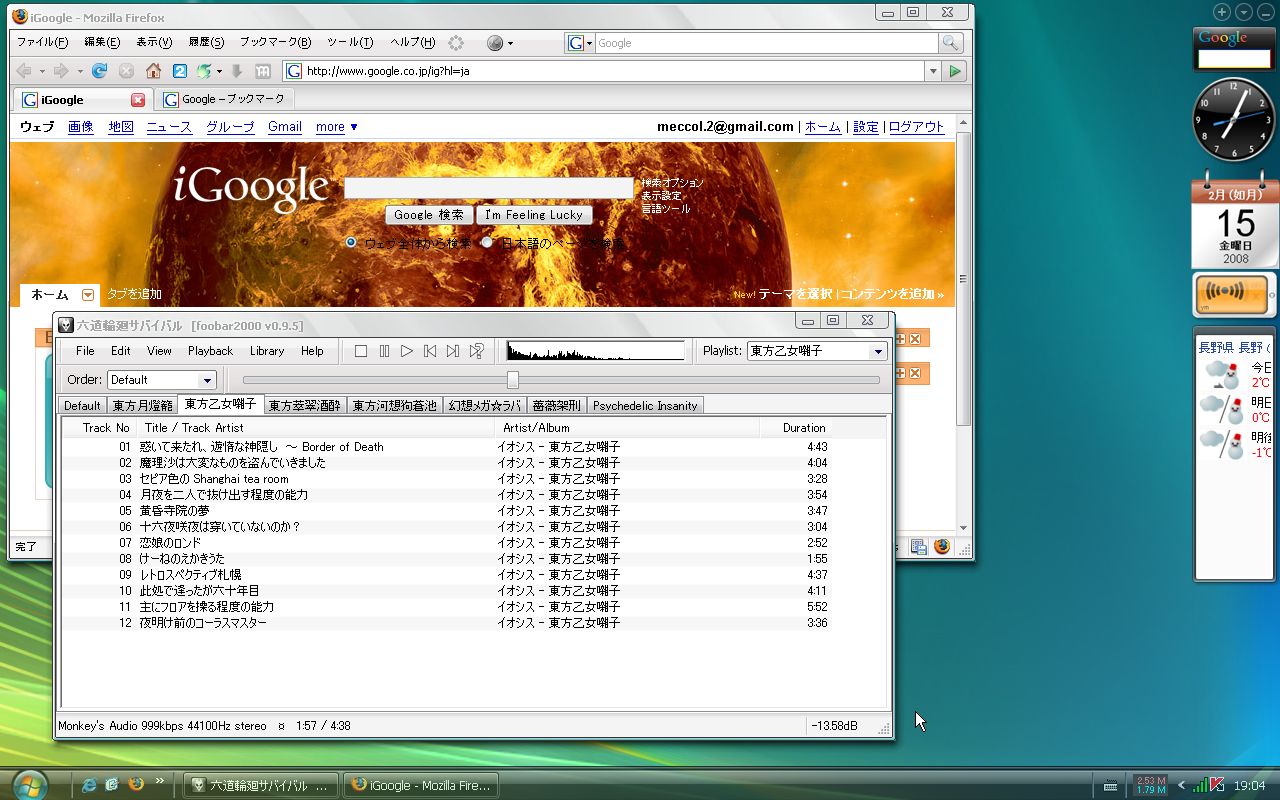Open the Gmail link
The image size is (1280, 800).
tap(285, 127)
